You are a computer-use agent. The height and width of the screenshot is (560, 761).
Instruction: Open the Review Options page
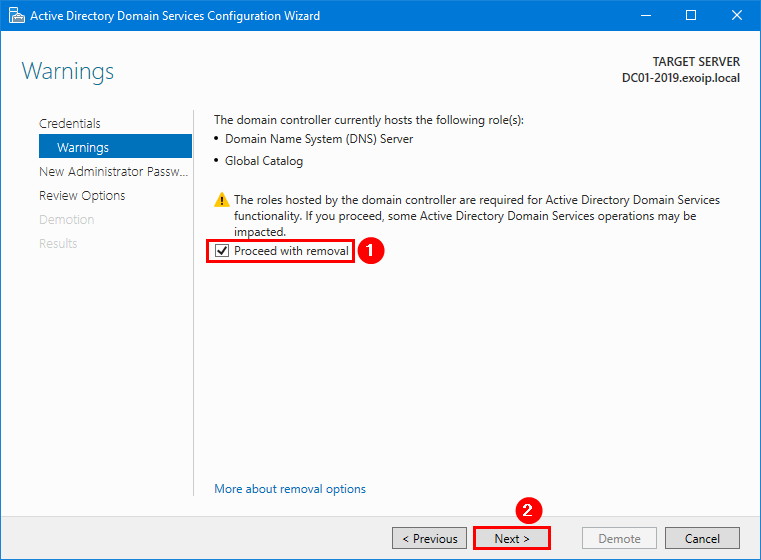(x=82, y=195)
